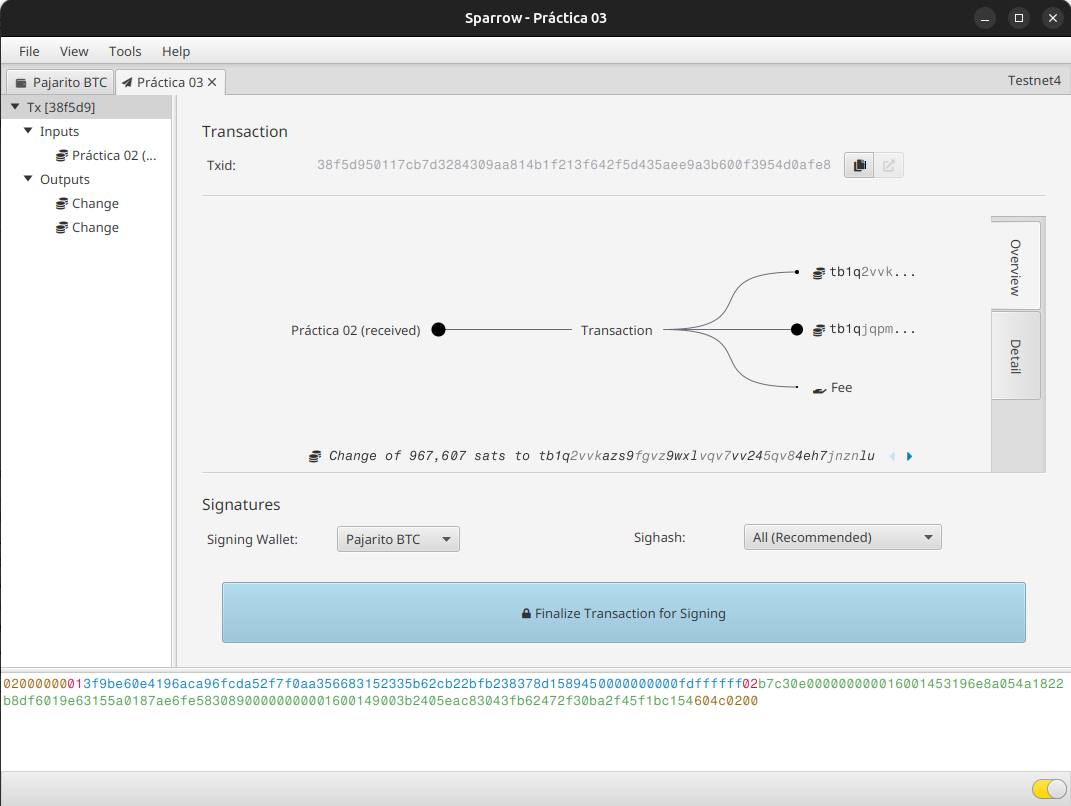Click the Fee label in diagram

[x=842, y=387]
